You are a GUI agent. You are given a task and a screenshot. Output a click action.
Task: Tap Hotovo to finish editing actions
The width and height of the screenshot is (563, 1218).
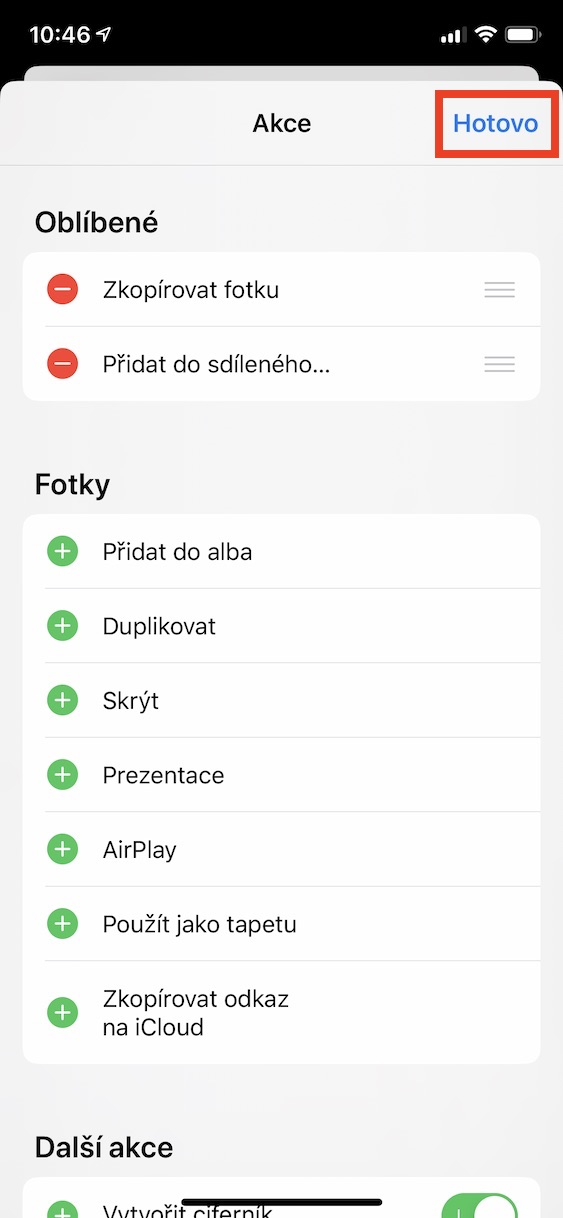coord(495,123)
